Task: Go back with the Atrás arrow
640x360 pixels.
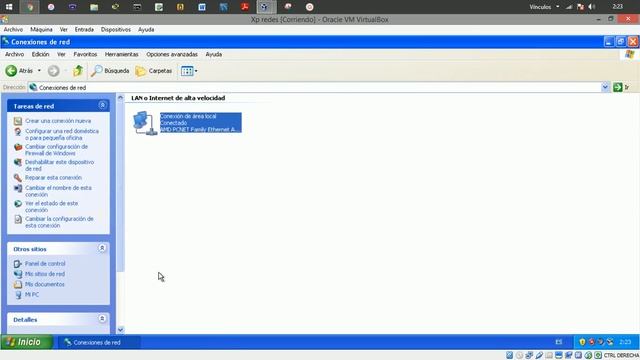Action: (x=19, y=71)
